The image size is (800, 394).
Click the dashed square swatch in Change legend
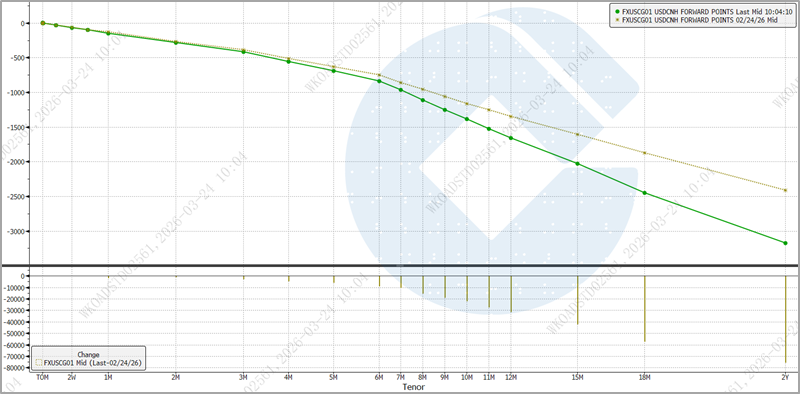(x=39, y=363)
